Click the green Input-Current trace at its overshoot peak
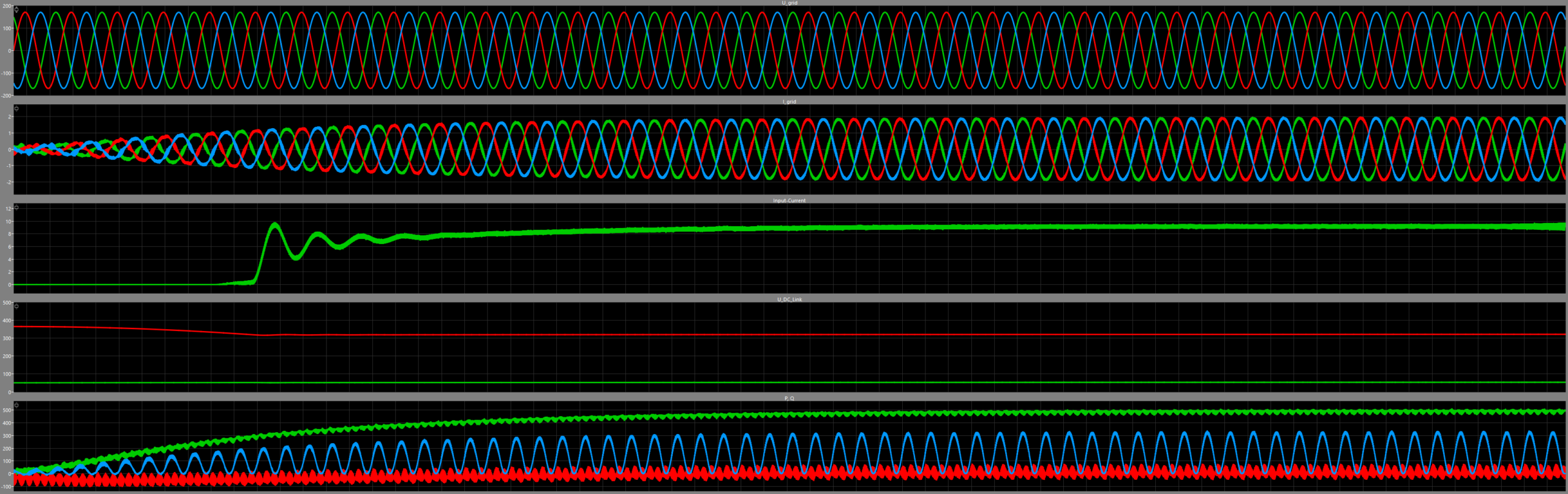1568x494 pixels. click(274, 226)
